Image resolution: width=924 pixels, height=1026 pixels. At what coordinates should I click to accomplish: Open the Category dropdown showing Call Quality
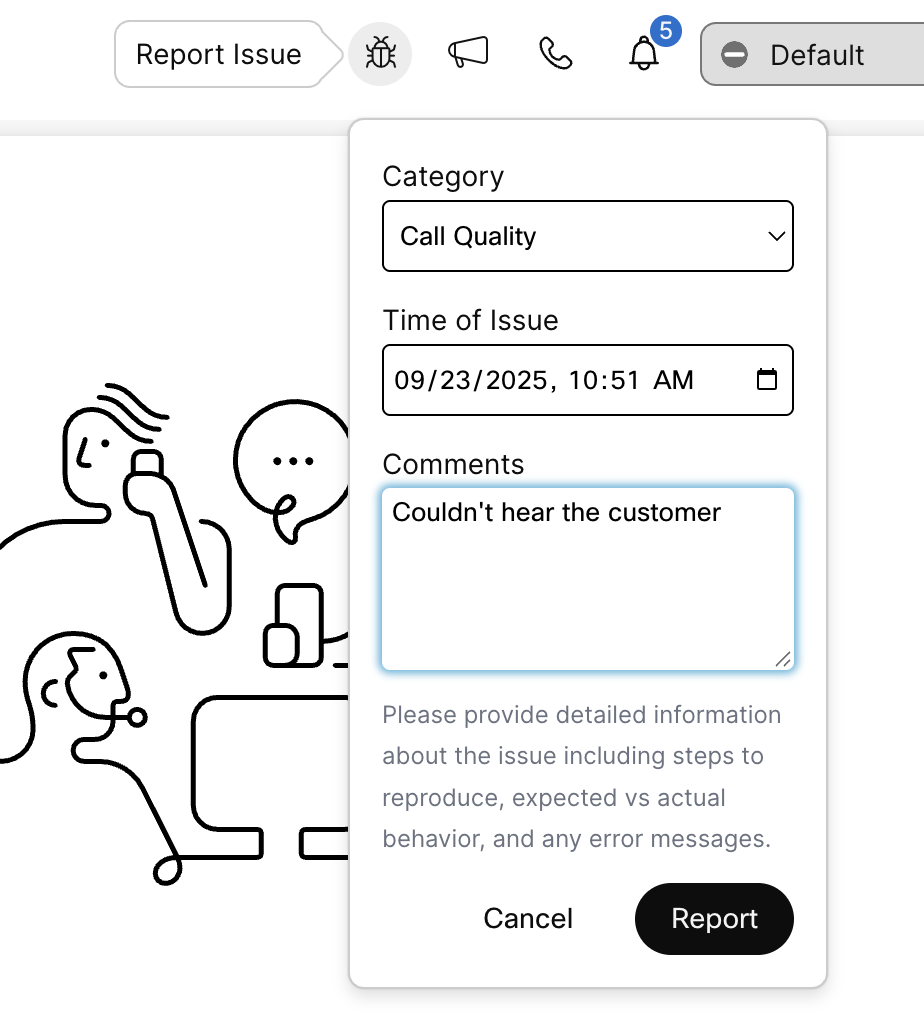587,236
